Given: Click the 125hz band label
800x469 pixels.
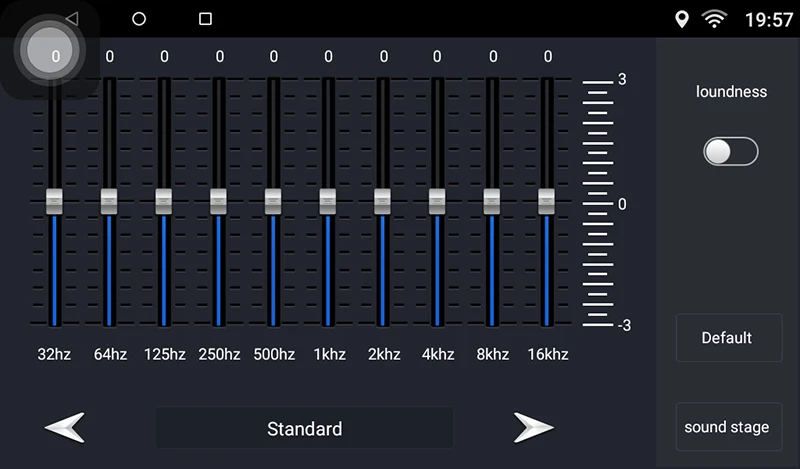Looking at the screenshot, I should [164, 354].
